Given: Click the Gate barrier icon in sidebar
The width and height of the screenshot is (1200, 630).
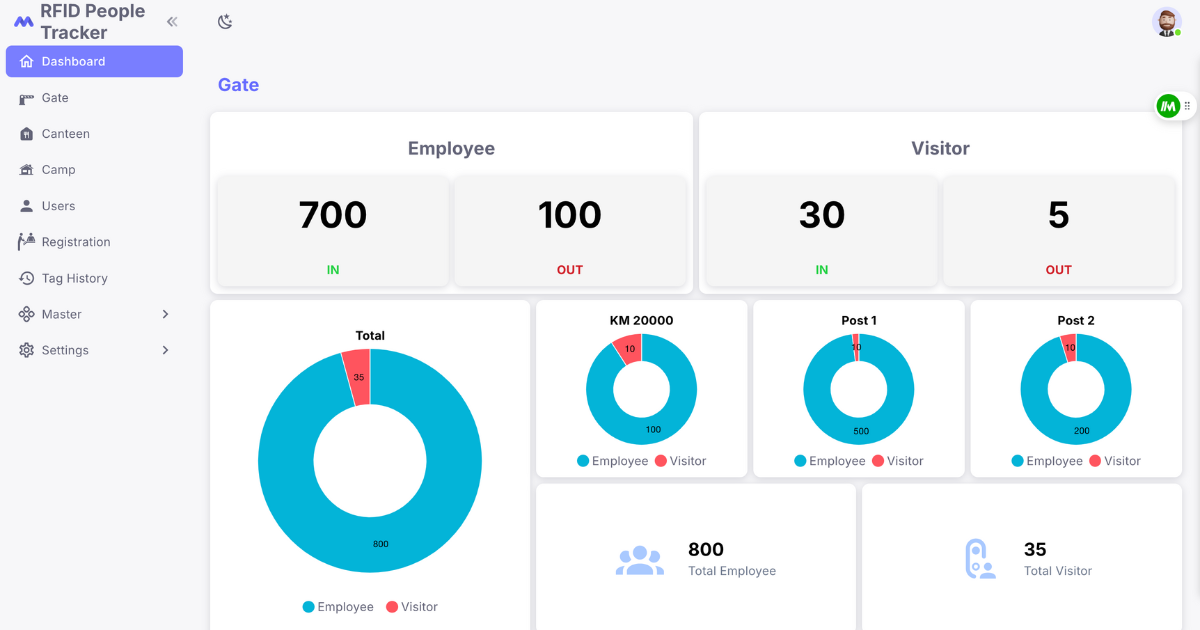Looking at the screenshot, I should point(27,98).
